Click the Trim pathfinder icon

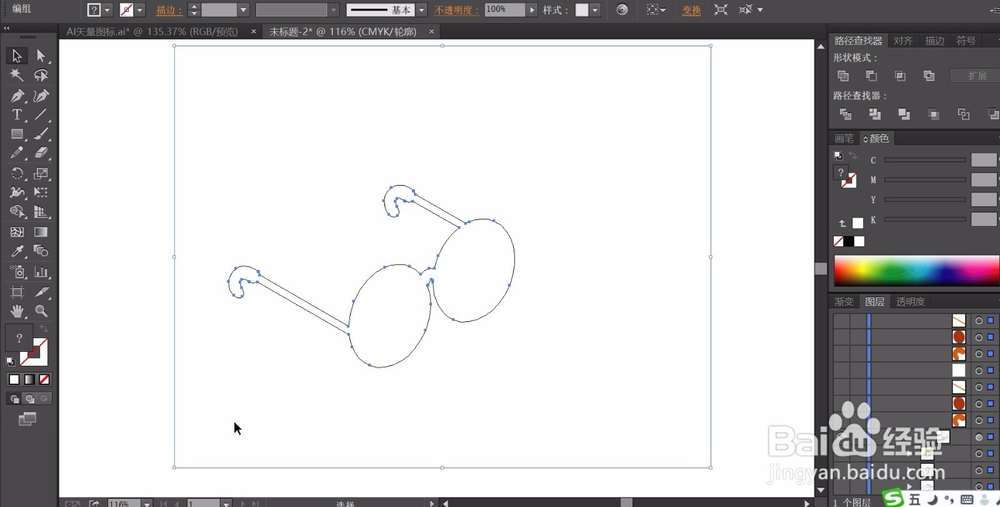pyautogui.click(x=874, y=114)
